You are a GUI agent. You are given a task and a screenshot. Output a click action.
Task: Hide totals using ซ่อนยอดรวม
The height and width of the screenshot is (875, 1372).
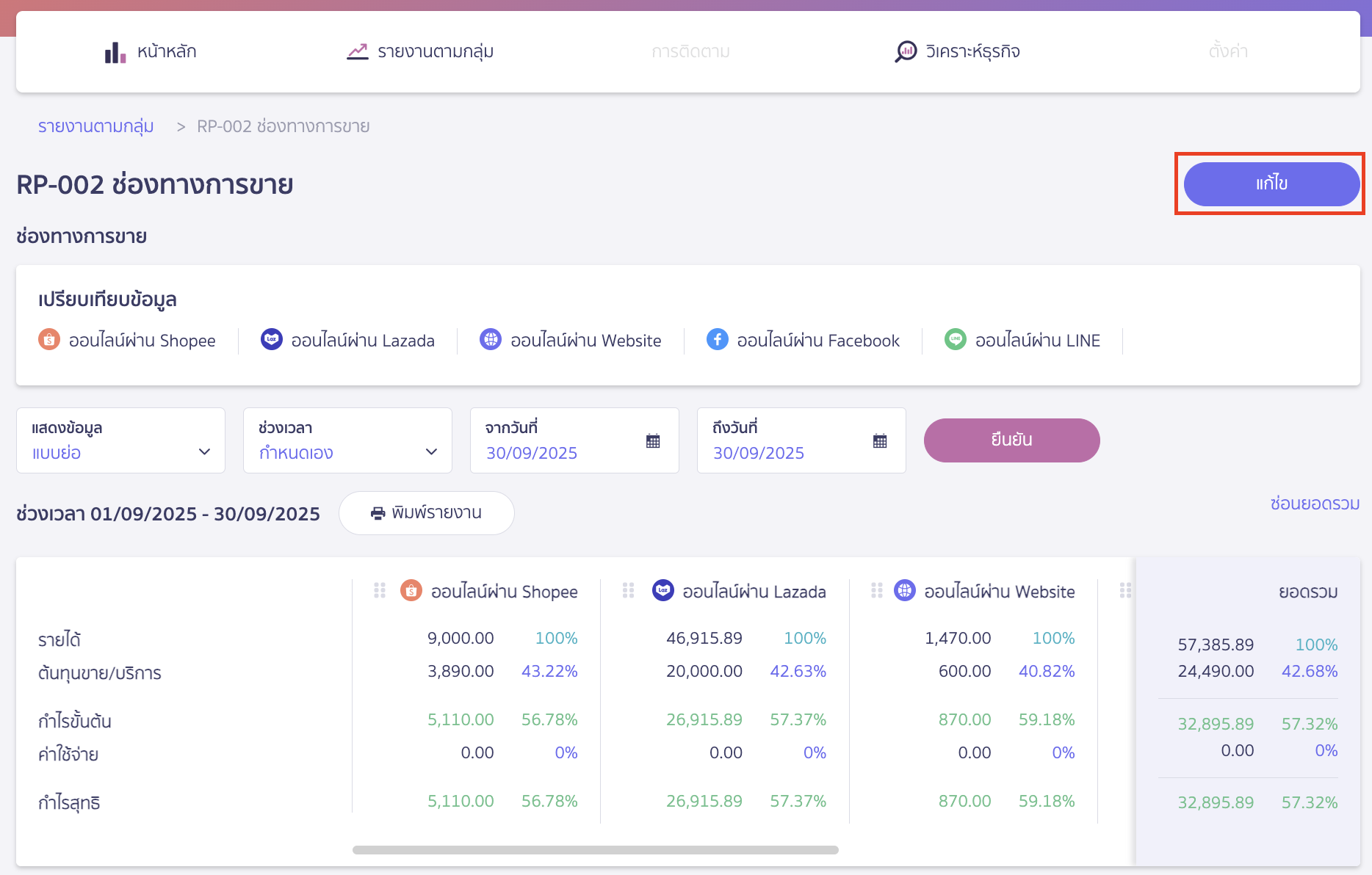pos(1314,504)
